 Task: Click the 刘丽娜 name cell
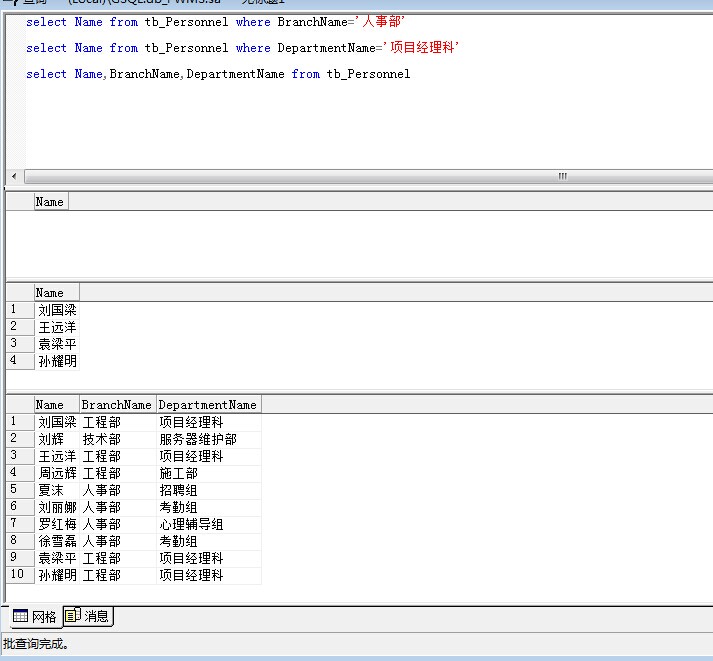point(57,507)
